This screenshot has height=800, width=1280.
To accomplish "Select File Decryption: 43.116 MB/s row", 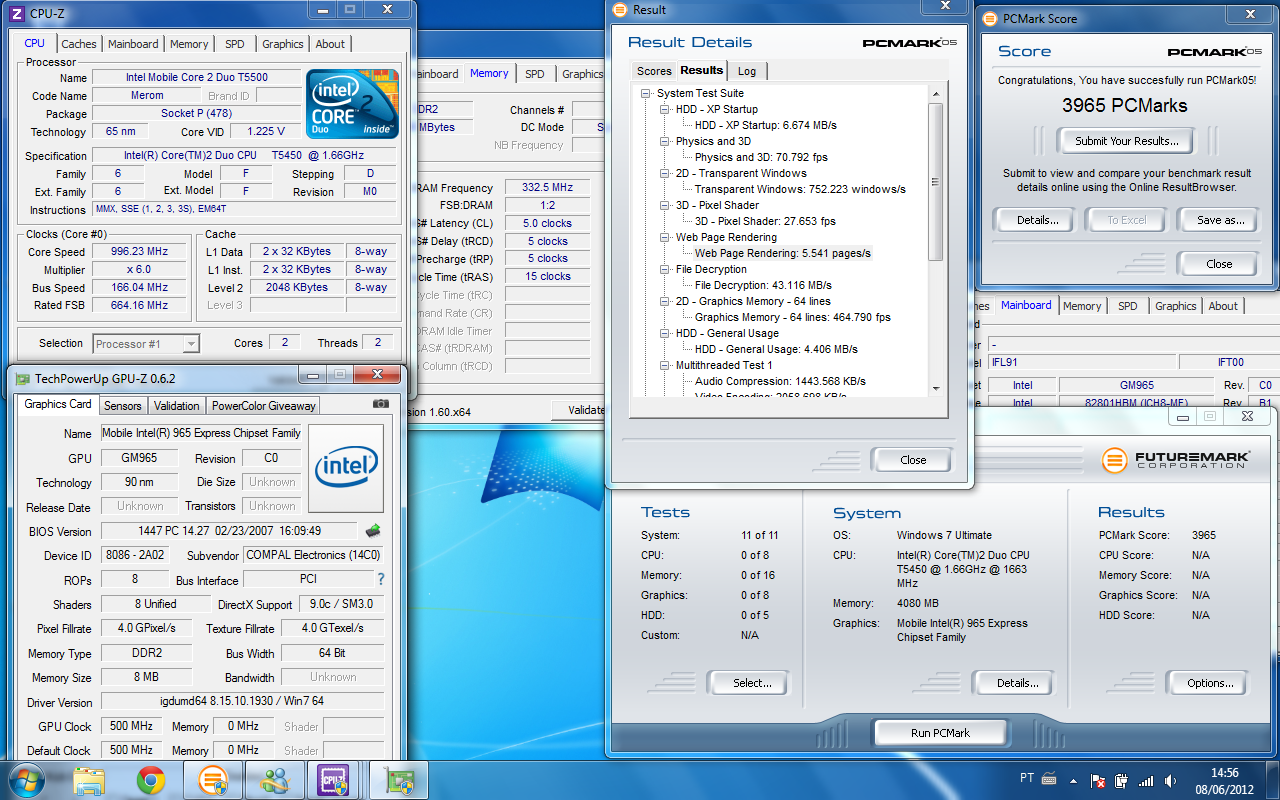I will [x=763, y=285].
